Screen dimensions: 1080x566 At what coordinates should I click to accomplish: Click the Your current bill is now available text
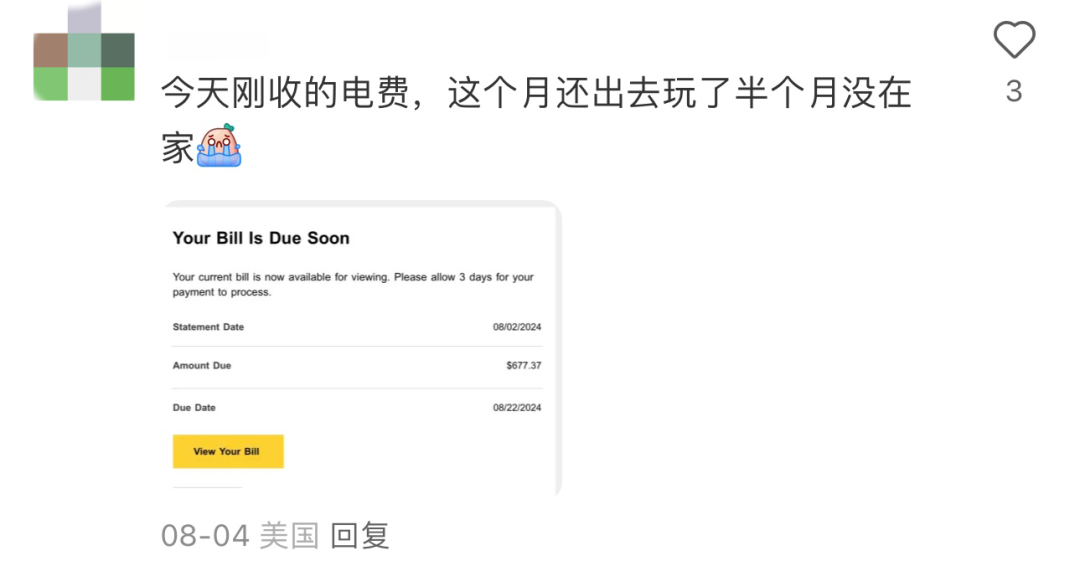[x=353, y=284]
